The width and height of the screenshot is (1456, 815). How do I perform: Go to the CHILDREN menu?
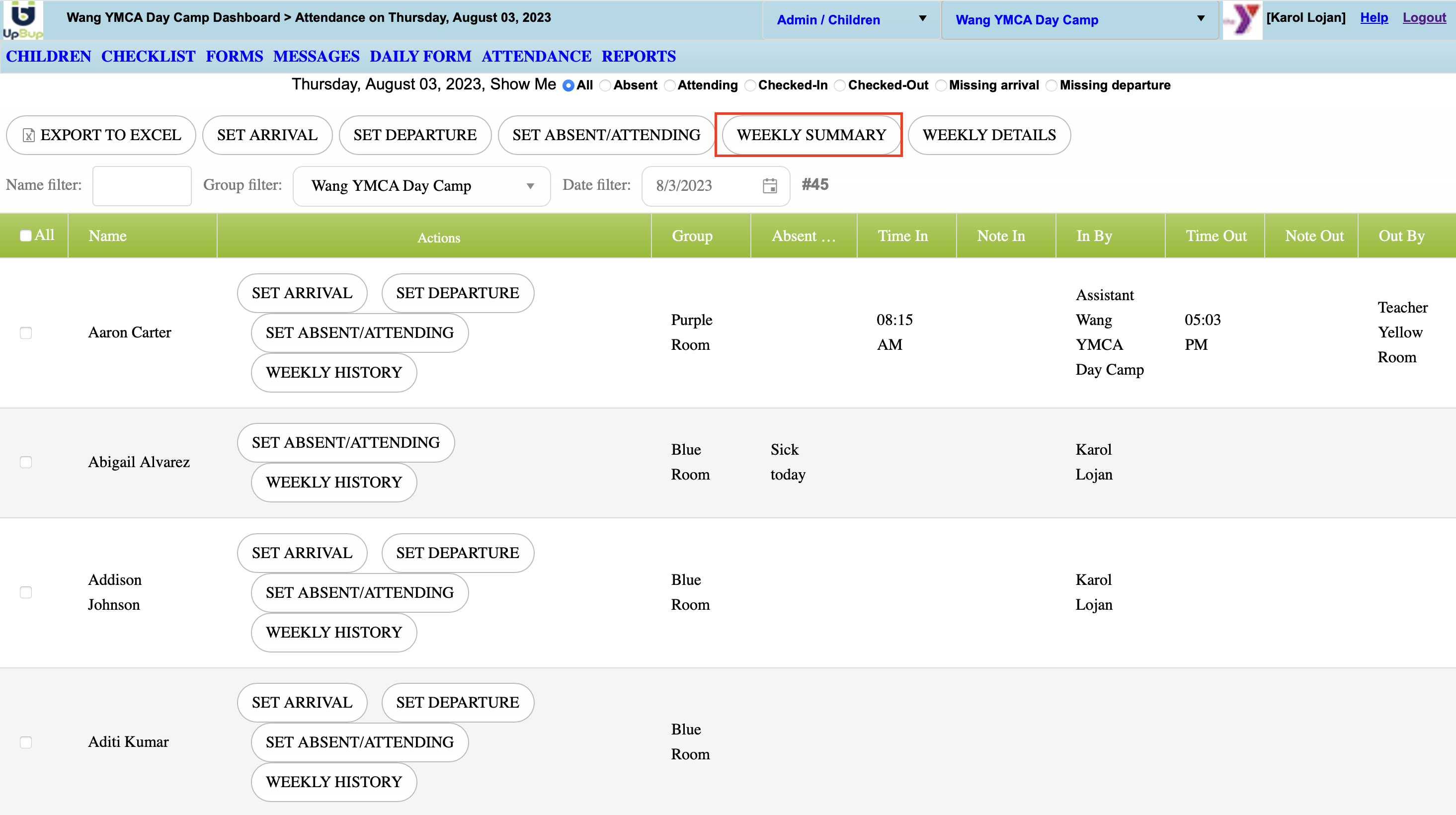(48, 57)
